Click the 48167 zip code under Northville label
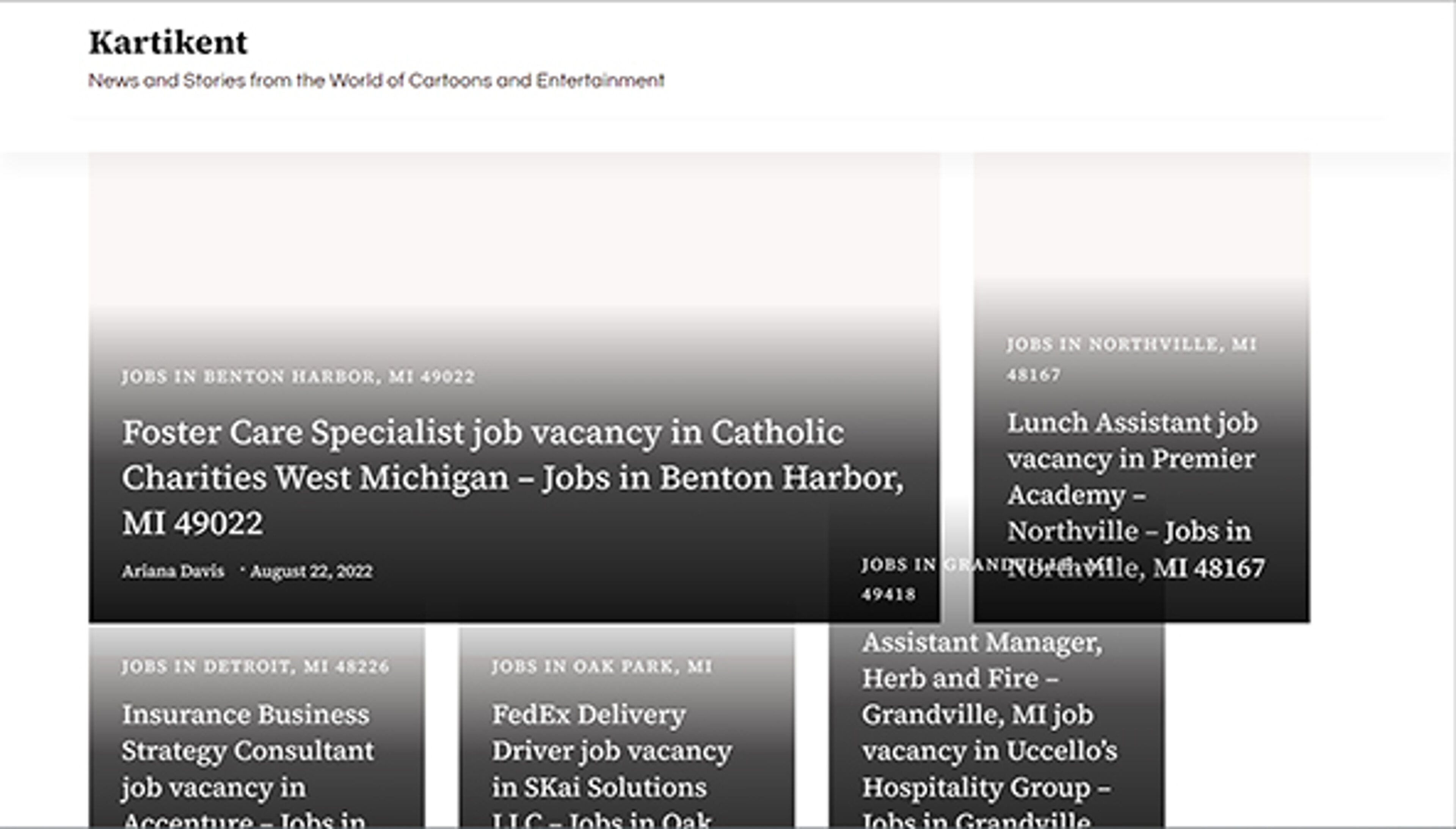 (1033, 375)
